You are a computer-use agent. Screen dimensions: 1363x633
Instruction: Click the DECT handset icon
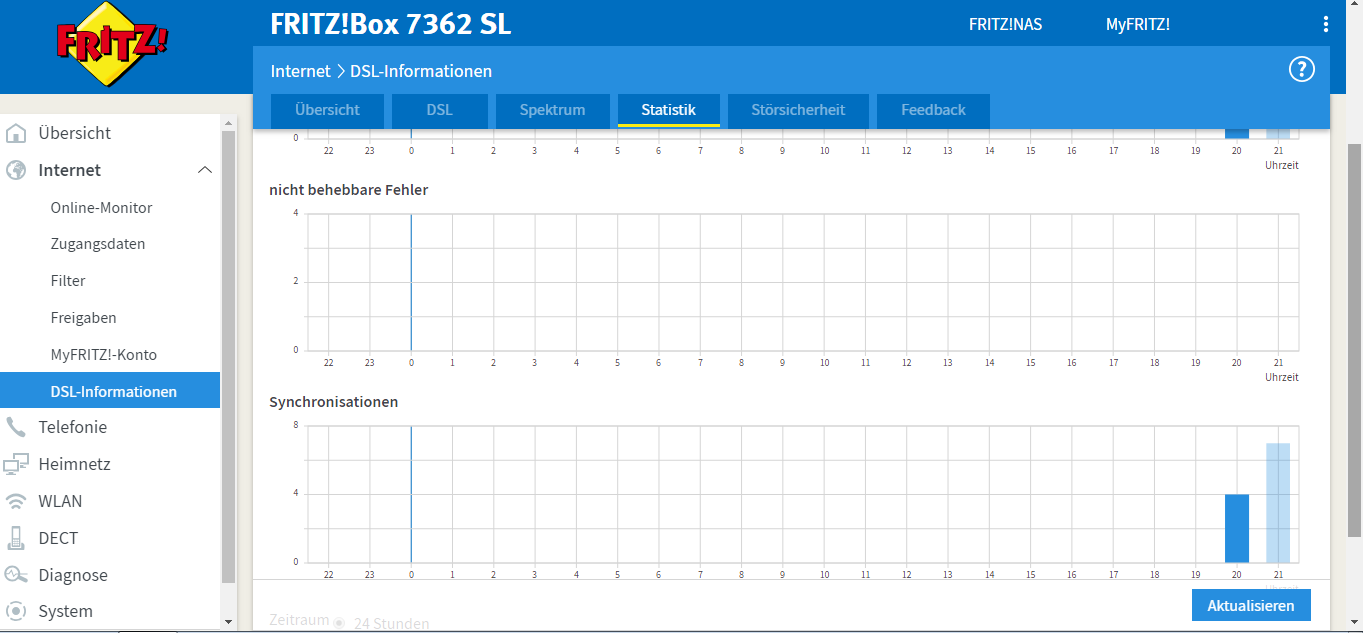[x=16, y=538]
